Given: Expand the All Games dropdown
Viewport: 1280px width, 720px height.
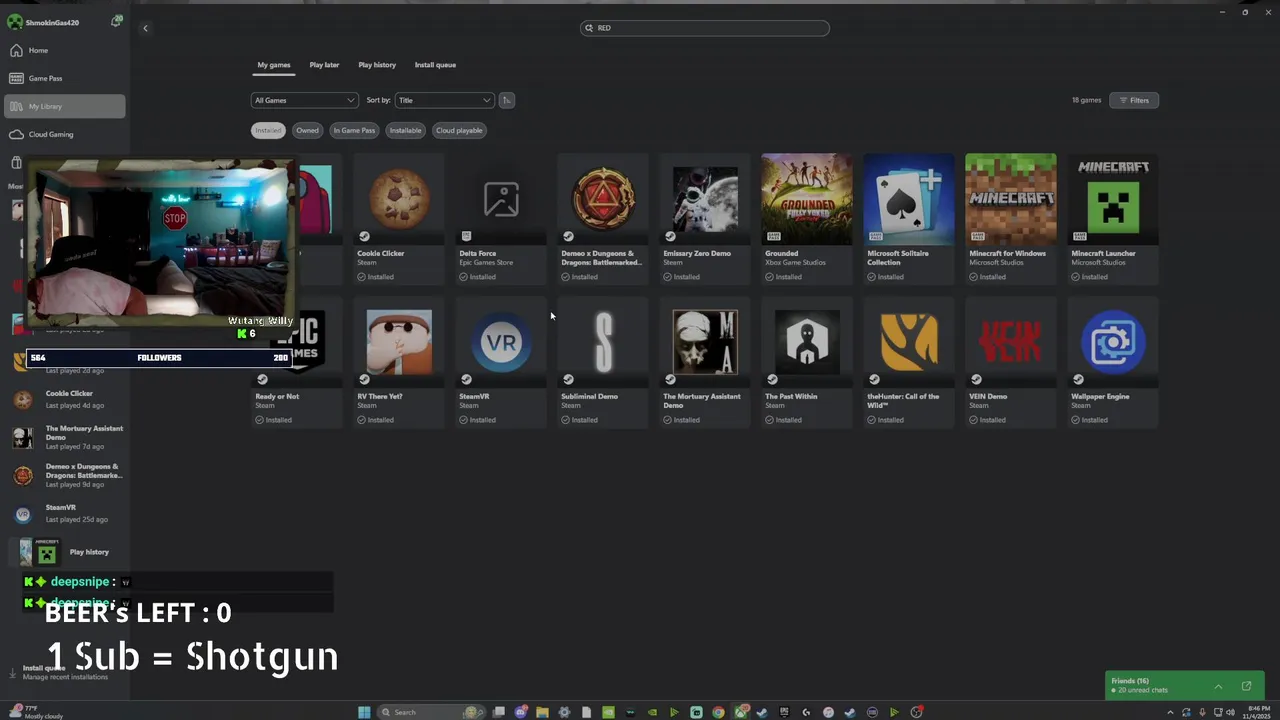Looking at the screenshot, I should (304, 100).
